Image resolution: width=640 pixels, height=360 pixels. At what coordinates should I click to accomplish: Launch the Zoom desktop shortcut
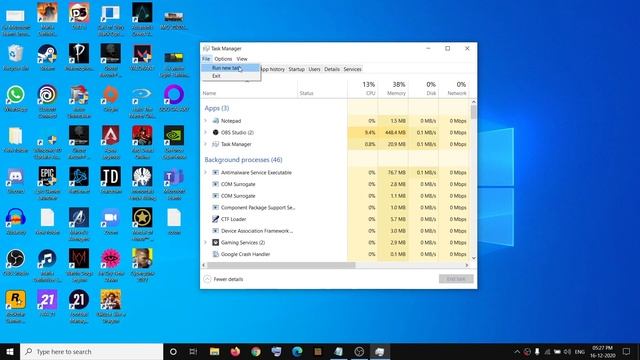click(x=111, y=222)
